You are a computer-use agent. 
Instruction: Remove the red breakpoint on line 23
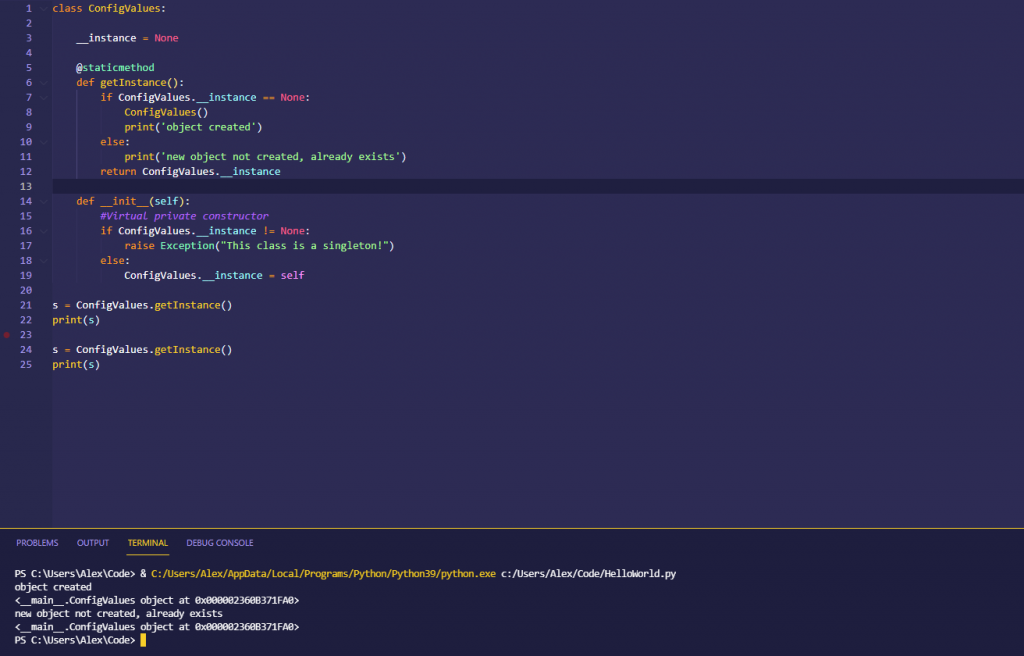click(7, 335)
